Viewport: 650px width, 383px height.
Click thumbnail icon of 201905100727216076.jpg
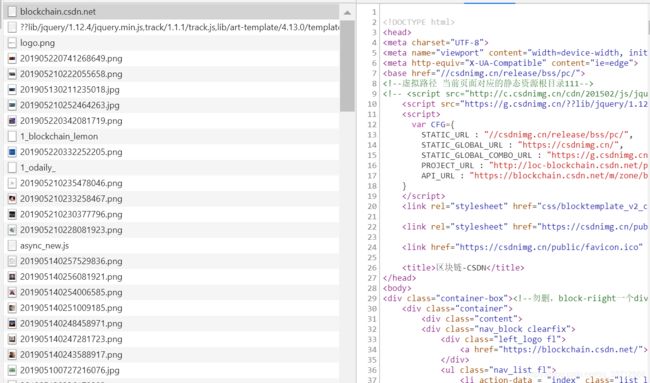(12, 371)
